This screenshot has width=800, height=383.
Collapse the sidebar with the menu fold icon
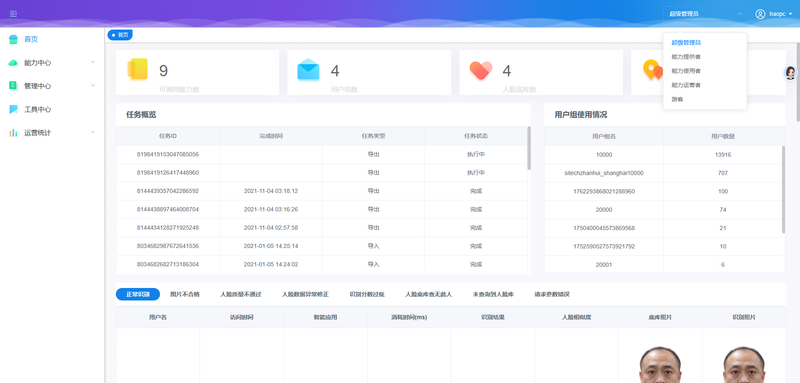click(14, 14)
